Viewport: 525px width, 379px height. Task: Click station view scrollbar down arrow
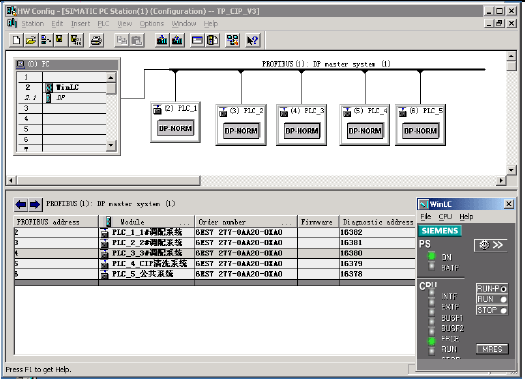[x=511, y=170]
